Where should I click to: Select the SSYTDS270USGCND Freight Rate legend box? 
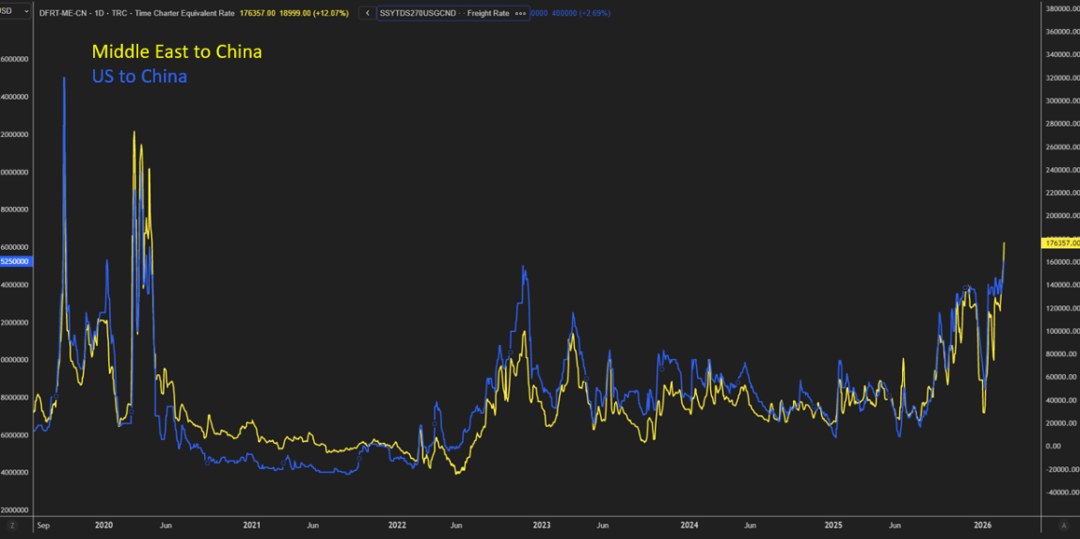point(444,13)
